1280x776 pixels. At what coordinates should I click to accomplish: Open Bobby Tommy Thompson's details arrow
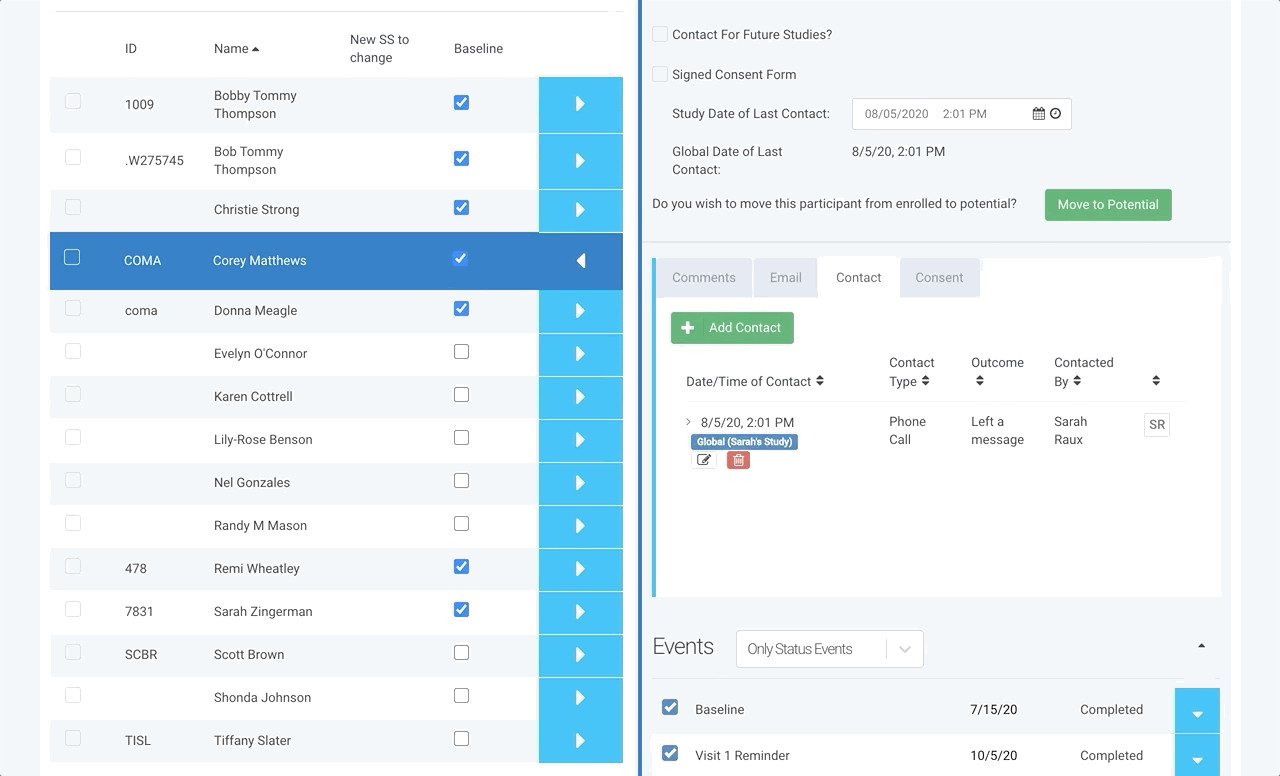click(580, 104)
